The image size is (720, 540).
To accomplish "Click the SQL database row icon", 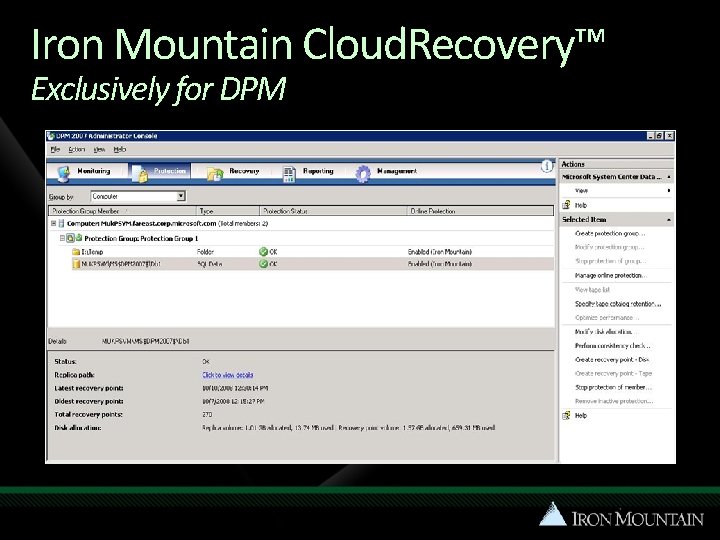I will 76,264.
